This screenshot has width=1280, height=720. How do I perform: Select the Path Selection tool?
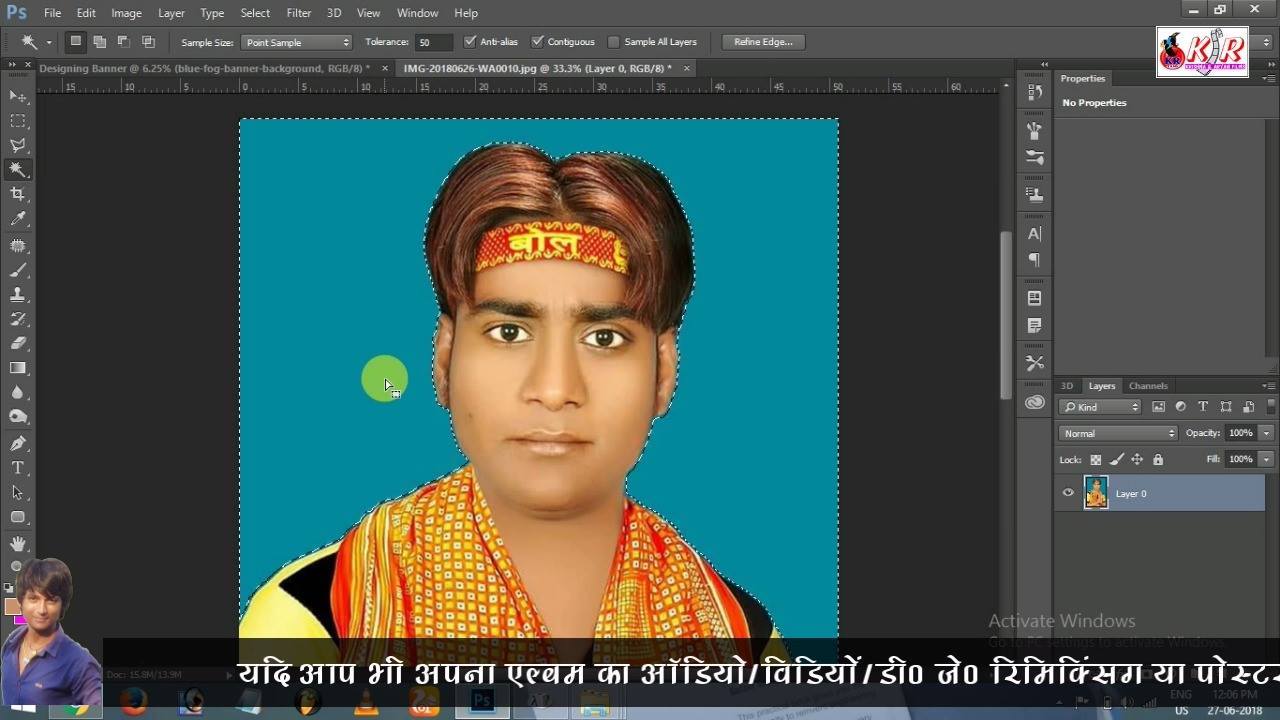pyautogui.click(x=18, y=493)
